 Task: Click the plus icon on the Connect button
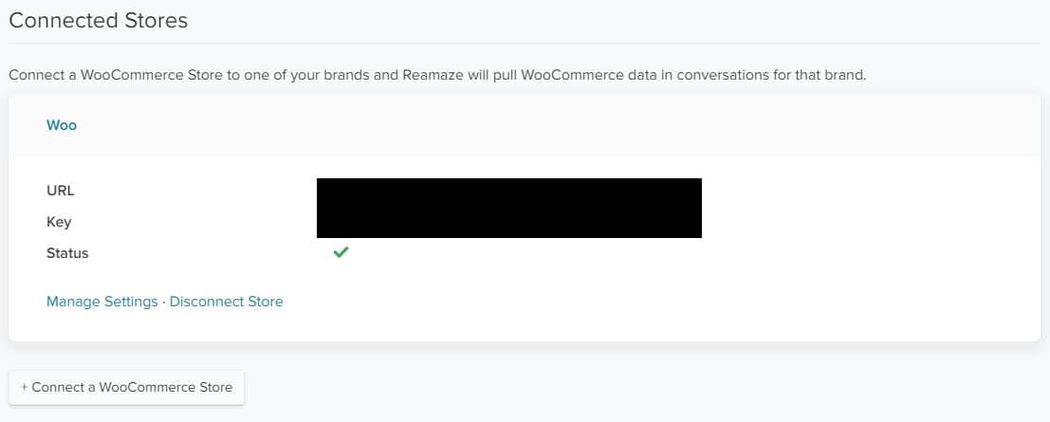[x=24, y=387]
